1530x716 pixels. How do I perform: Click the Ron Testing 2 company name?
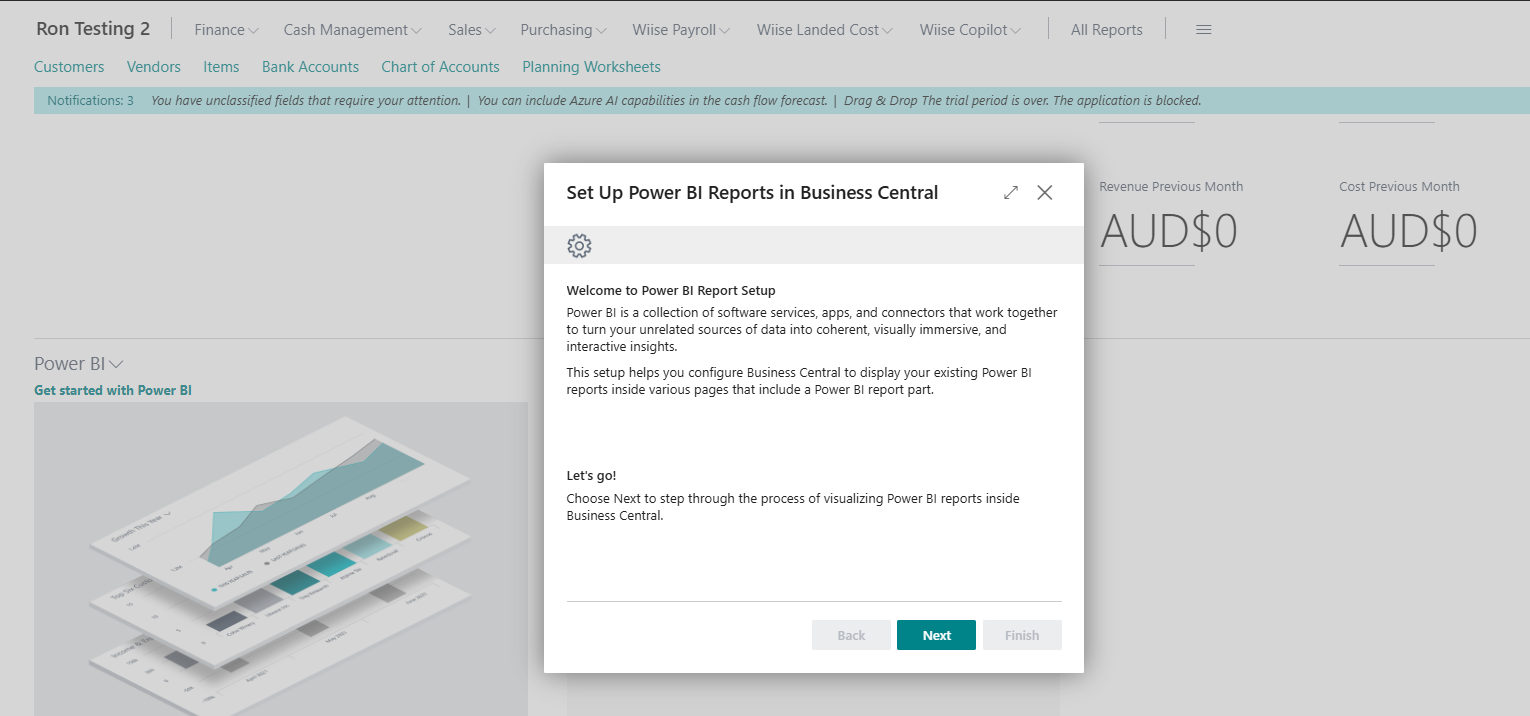93,29
